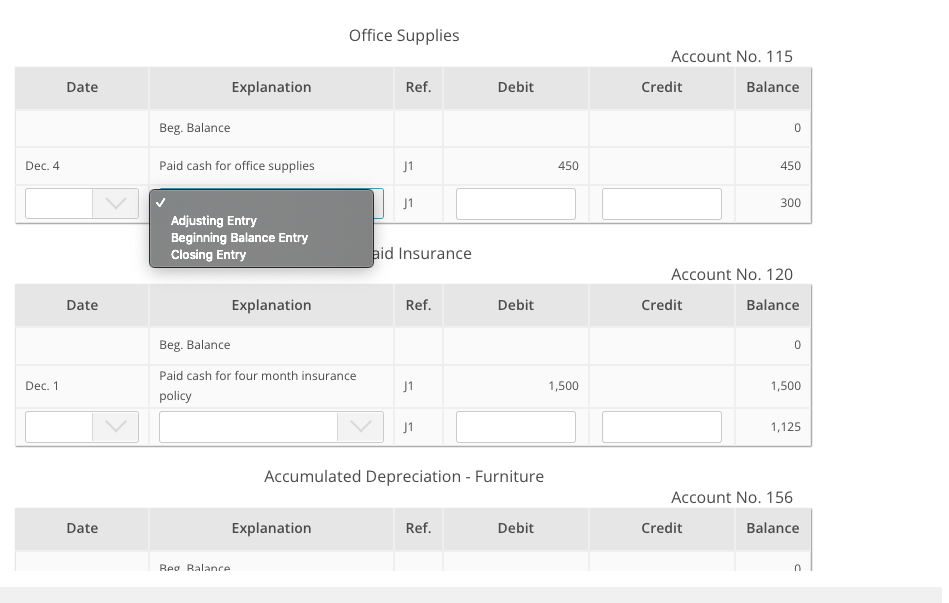Click the debit input in the Office Supplies entry row

[516, 204]
